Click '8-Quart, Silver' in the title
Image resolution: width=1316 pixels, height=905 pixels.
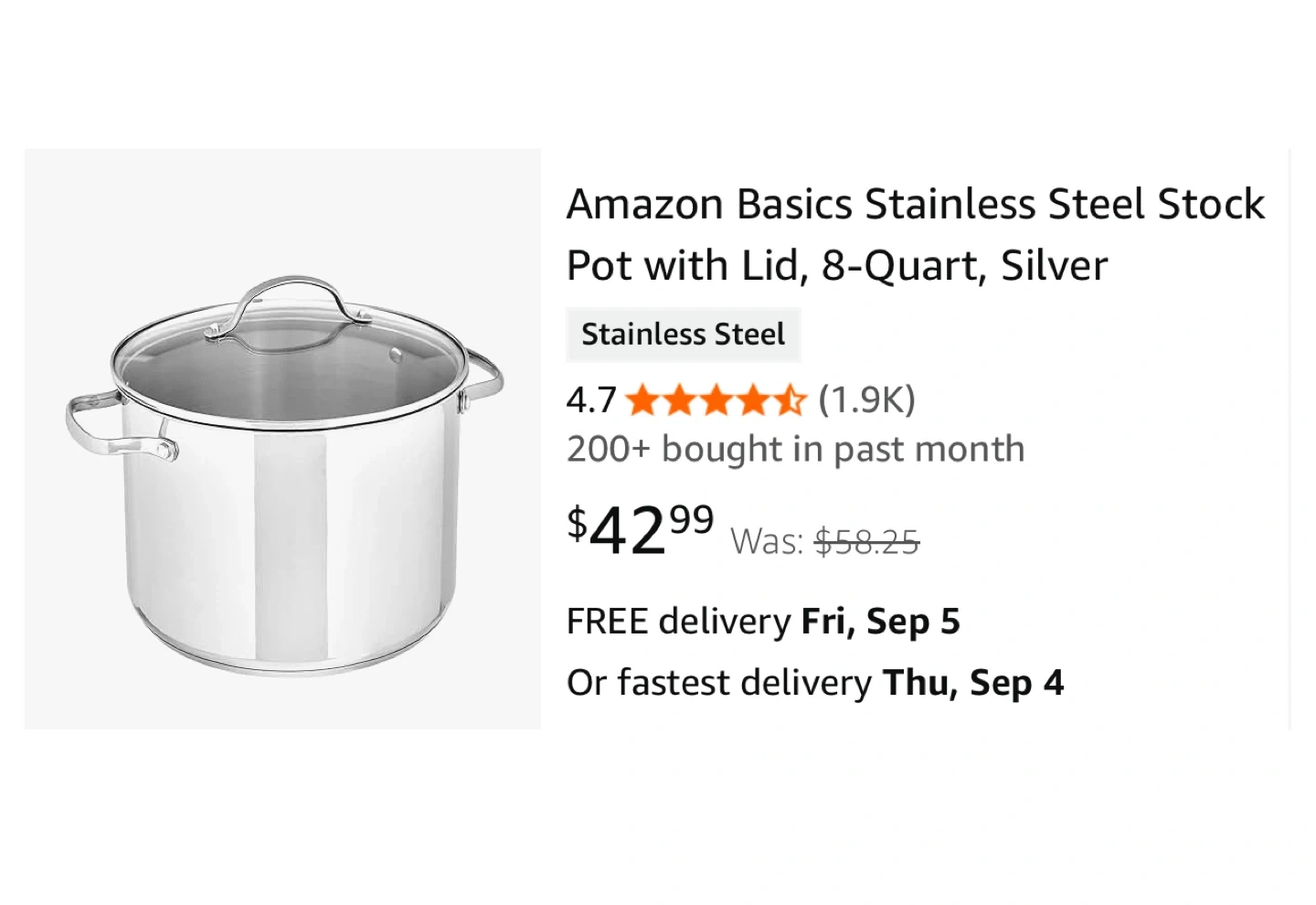(964, 266)
